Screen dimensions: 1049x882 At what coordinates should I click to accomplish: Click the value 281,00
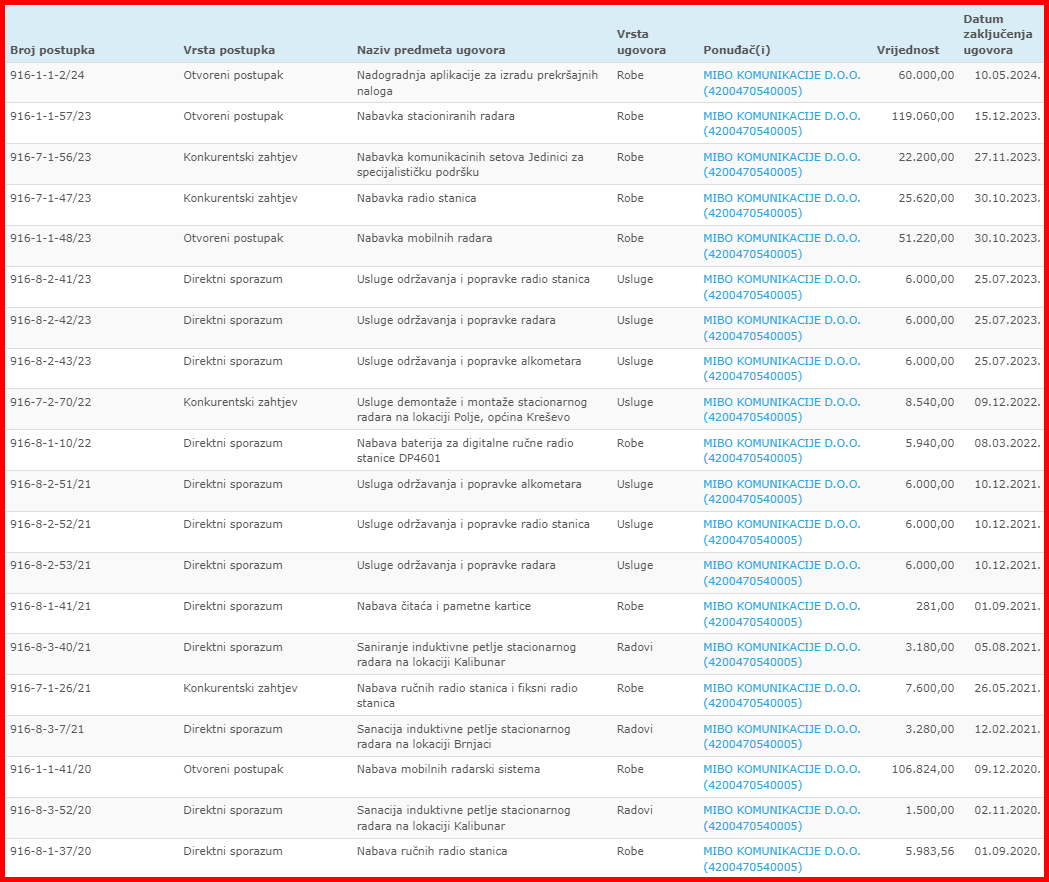935,606
